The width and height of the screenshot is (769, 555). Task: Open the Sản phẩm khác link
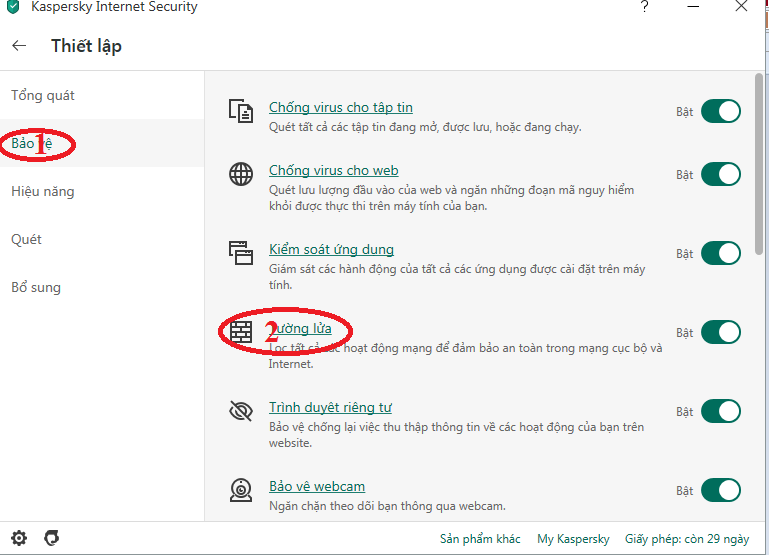tap(480, 539)
